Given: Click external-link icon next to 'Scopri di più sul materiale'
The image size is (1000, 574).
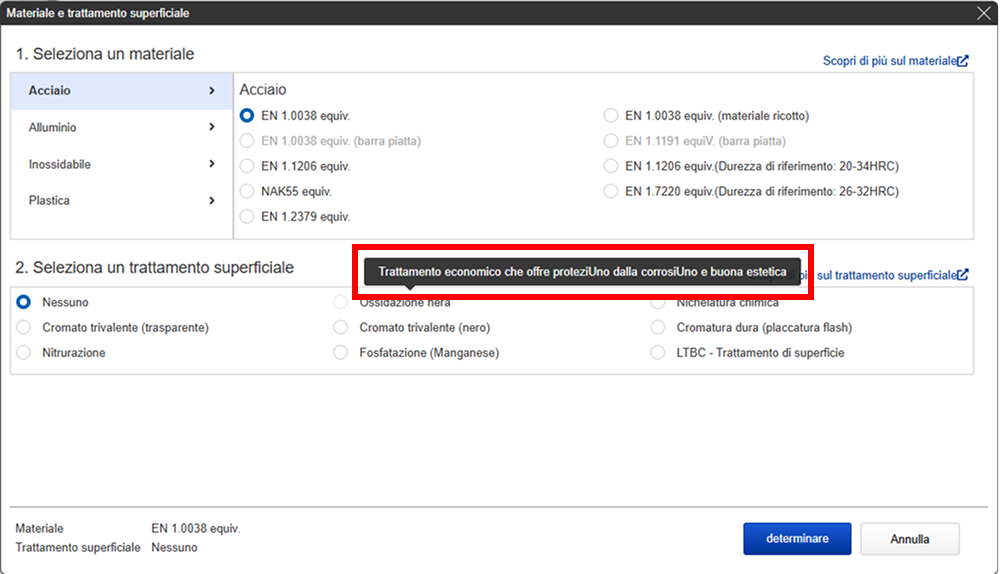Looking at the screenshot, I should [x=963, y=61].
